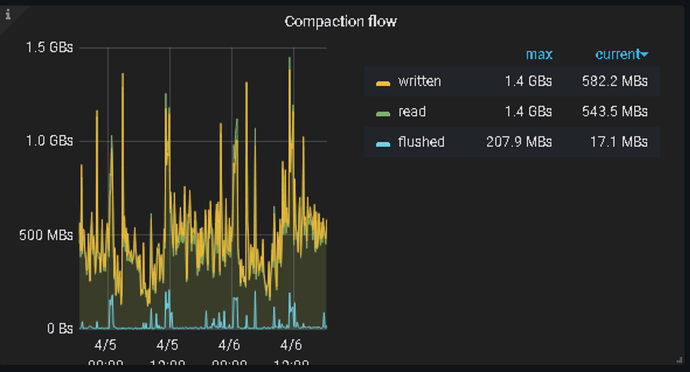Image resolution: width=690 pixels, height=372 pixels.
Task: Sort legend by current column
Action: pos(621,54)
